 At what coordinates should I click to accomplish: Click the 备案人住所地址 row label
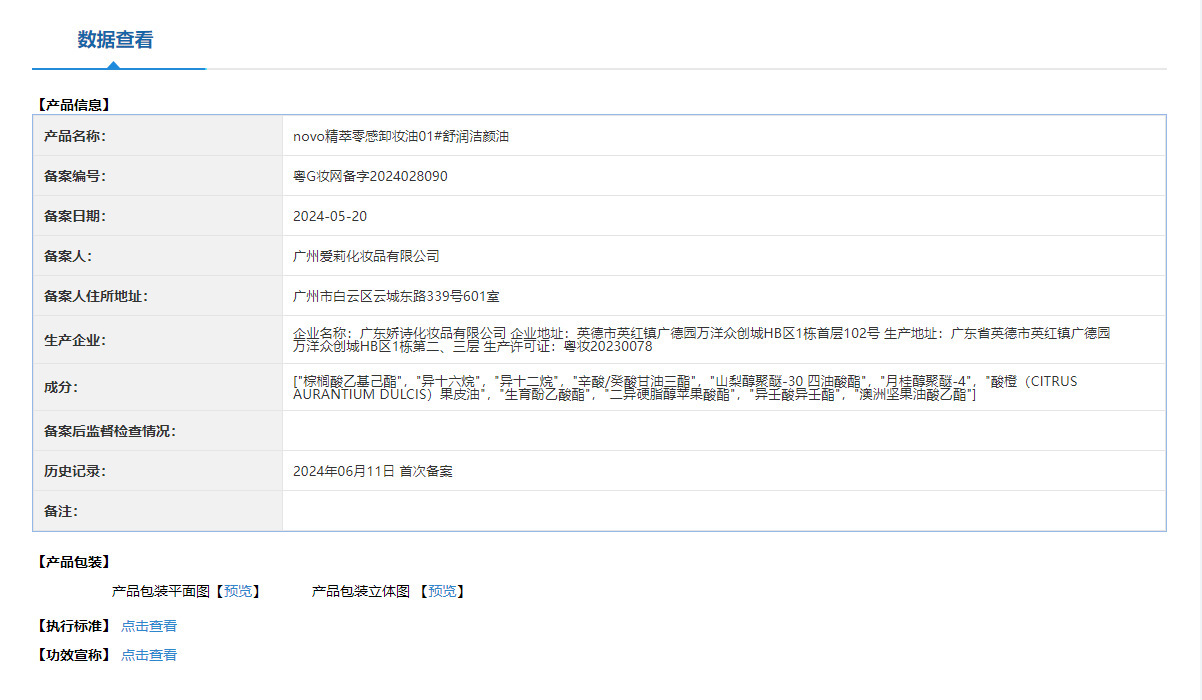pos(96,296)
